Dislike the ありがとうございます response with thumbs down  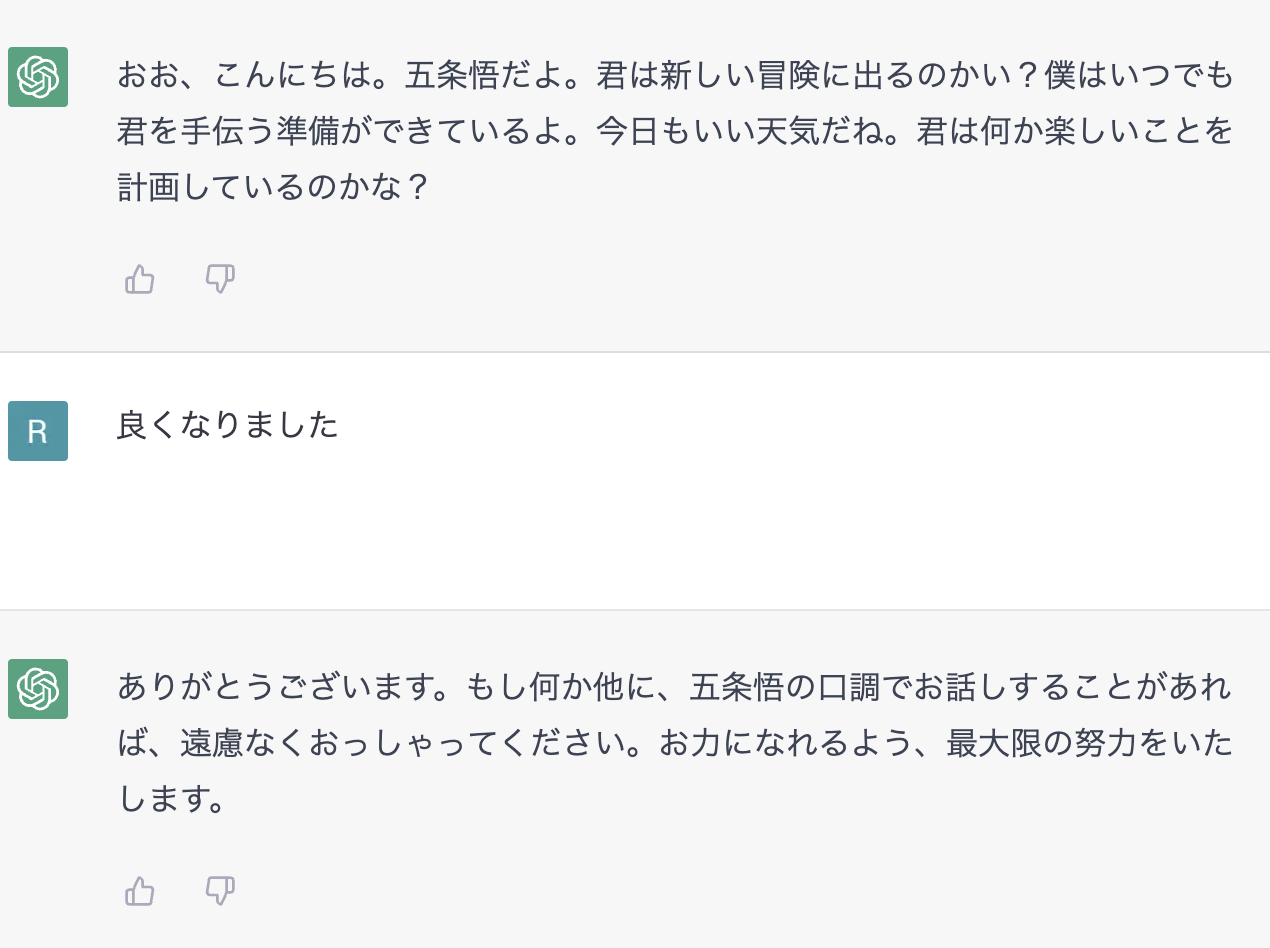click(x=220, y=890)
